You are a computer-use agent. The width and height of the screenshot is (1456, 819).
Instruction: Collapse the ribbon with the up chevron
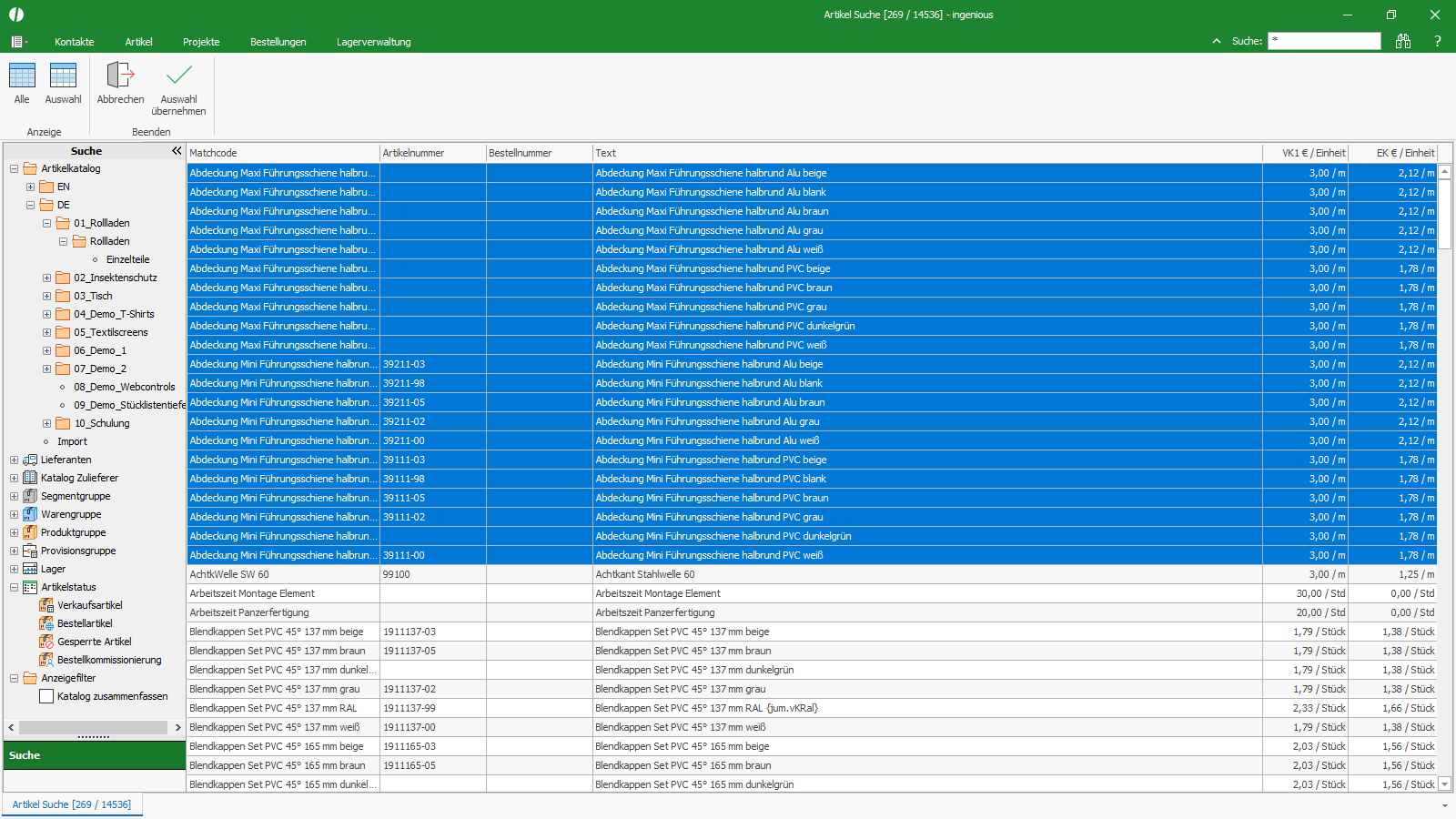coord(1217,41)
